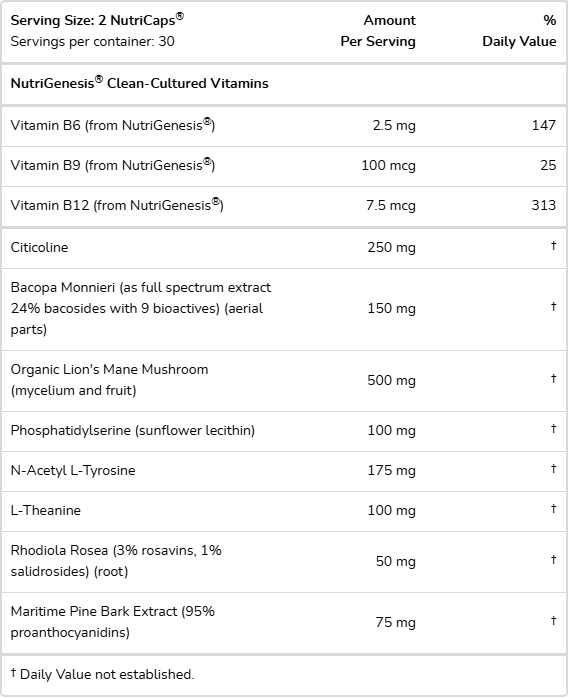The width and height of the screenshot is (568, 698).
Task: Click the Citicoline ingredient name
Action: coord(39,247)
